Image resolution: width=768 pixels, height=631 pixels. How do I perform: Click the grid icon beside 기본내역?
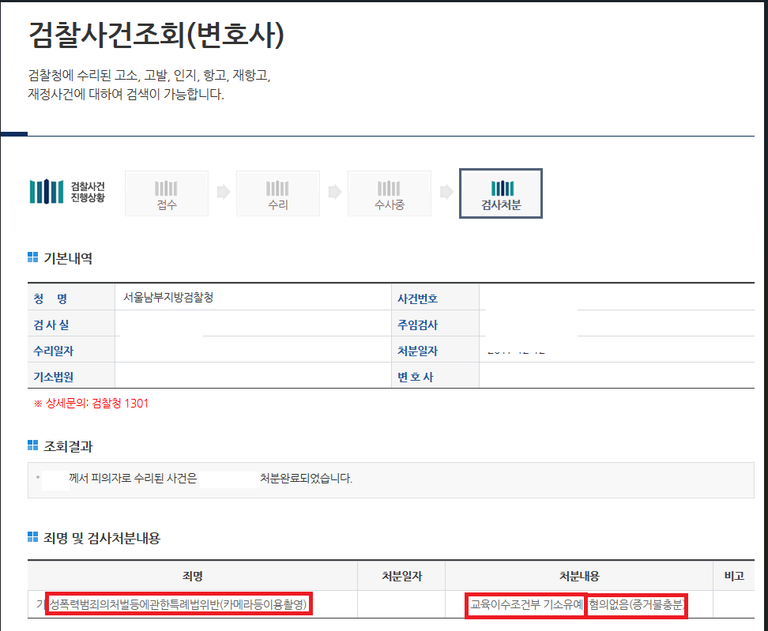[x=33, y=258]
